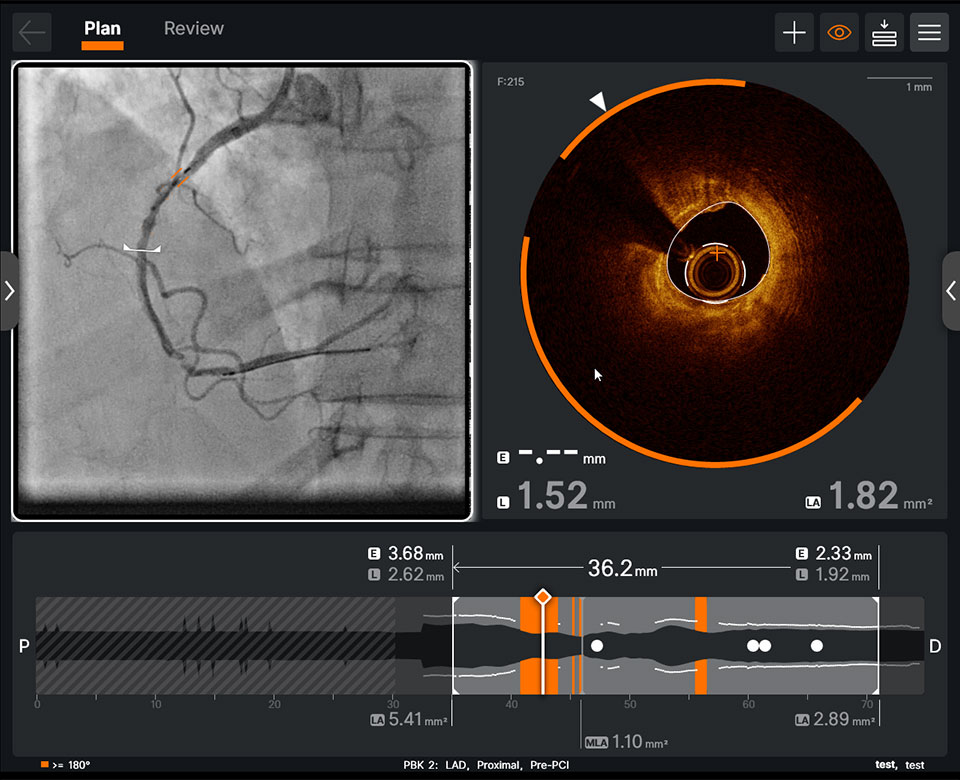Click the back arrow at top left
960x780 pixels.
[31, 32]
